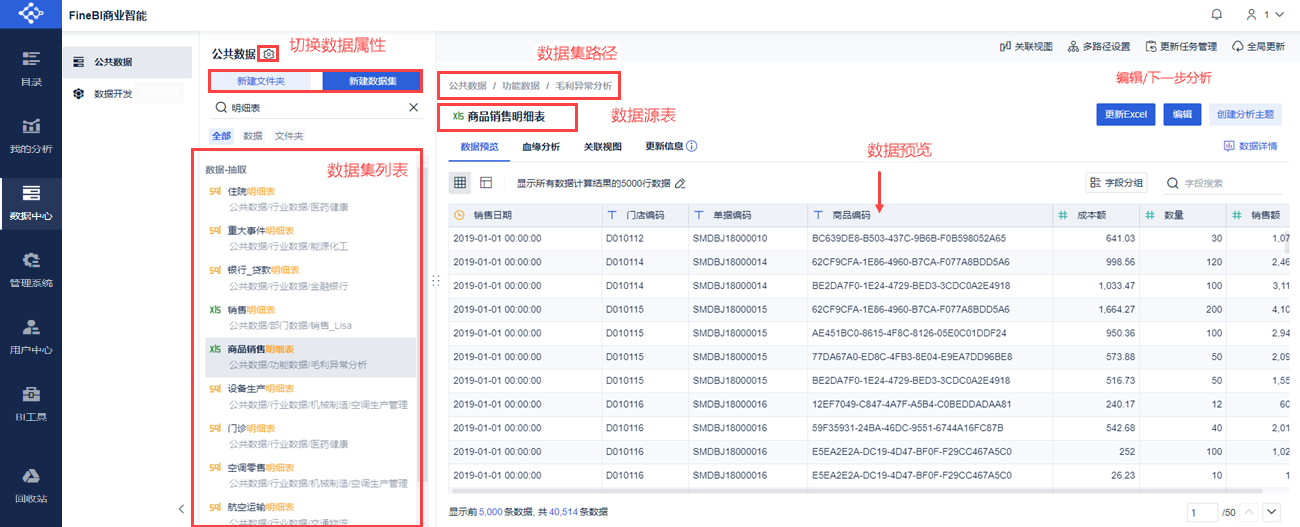Switch to the 血缘分析 tab
The image size is (1300, 527).
click(541, 146)
